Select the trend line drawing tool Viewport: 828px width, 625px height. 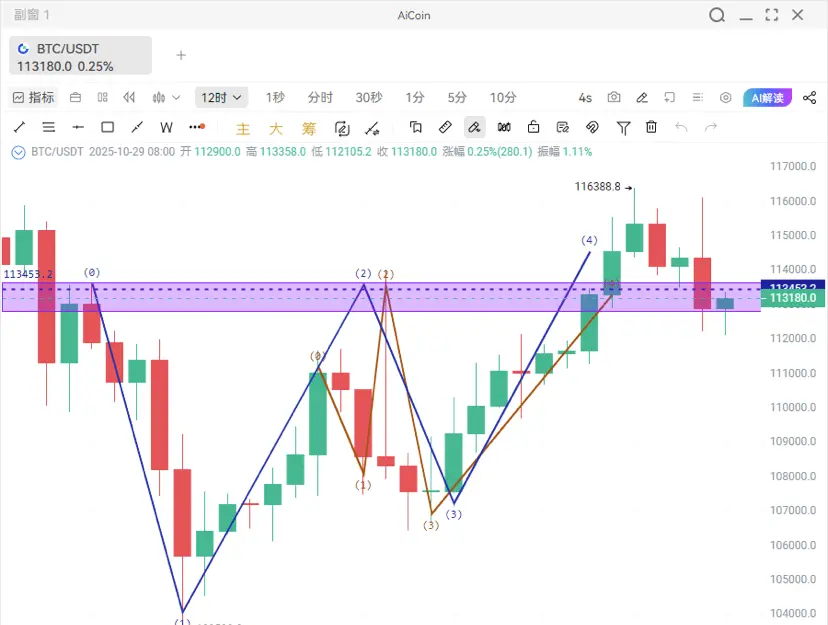click(20, 127)
